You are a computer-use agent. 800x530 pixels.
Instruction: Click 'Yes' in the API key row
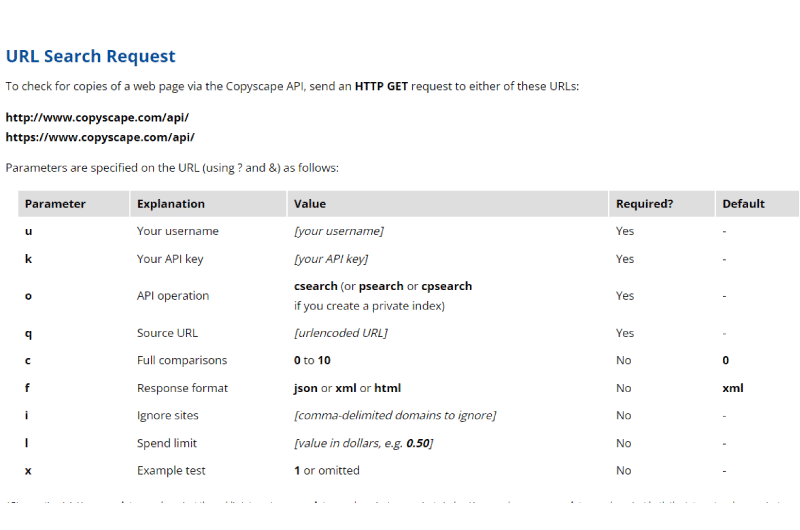(625, 259)
